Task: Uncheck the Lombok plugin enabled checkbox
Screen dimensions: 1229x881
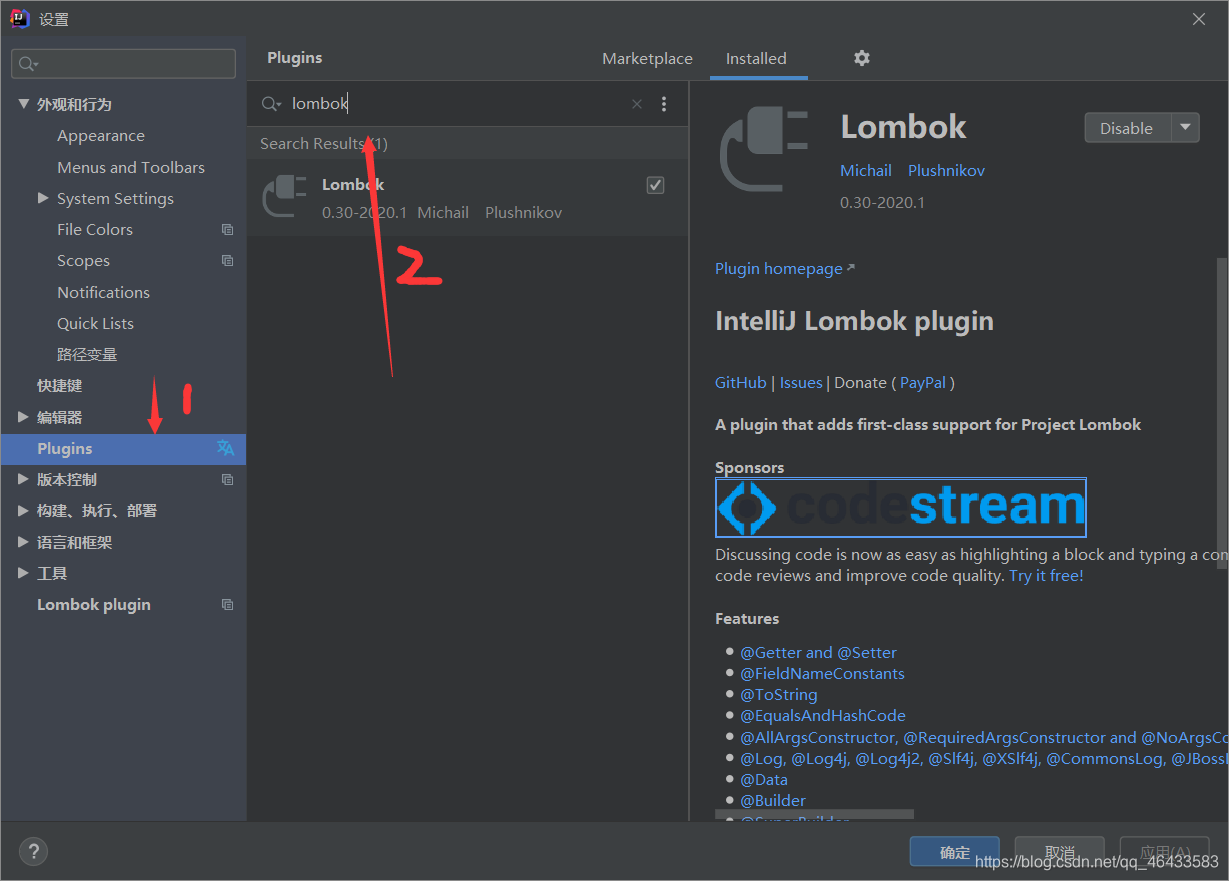Action: (655, 185)
